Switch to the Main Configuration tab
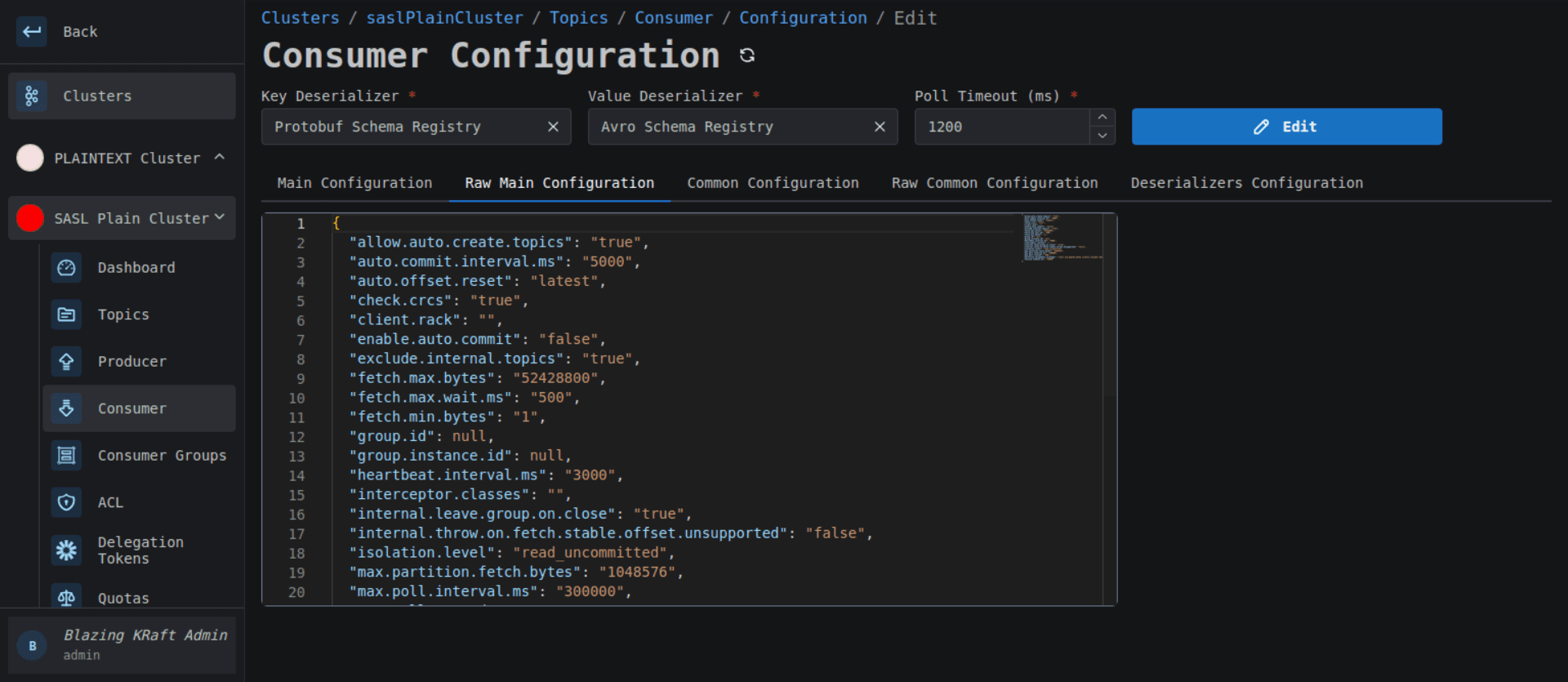This screenshot has width=1568, height=682. 354,183
